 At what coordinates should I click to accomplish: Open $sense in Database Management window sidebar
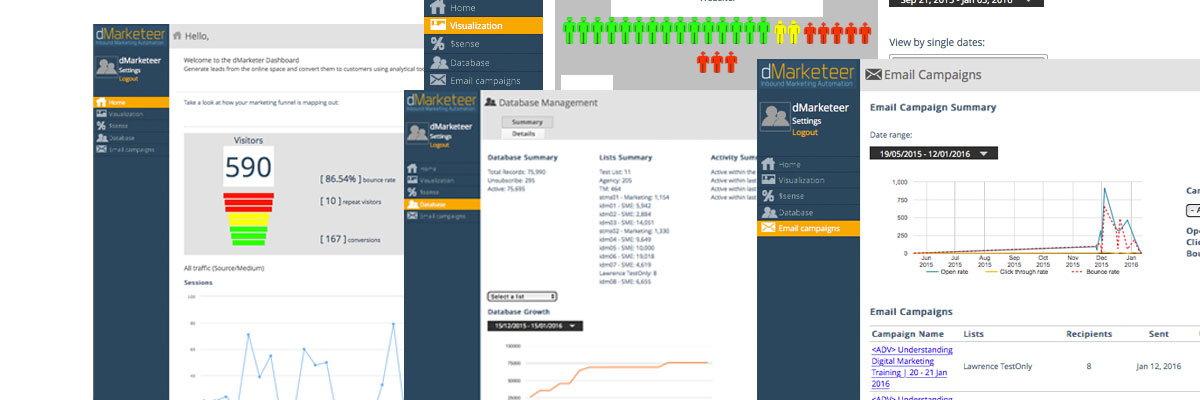click(x=441, y=192)
